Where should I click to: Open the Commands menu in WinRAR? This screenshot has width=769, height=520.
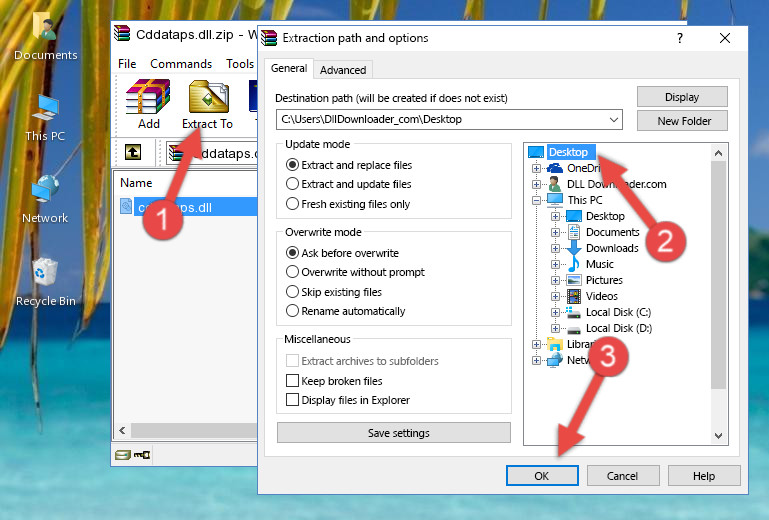pos(181,64)
